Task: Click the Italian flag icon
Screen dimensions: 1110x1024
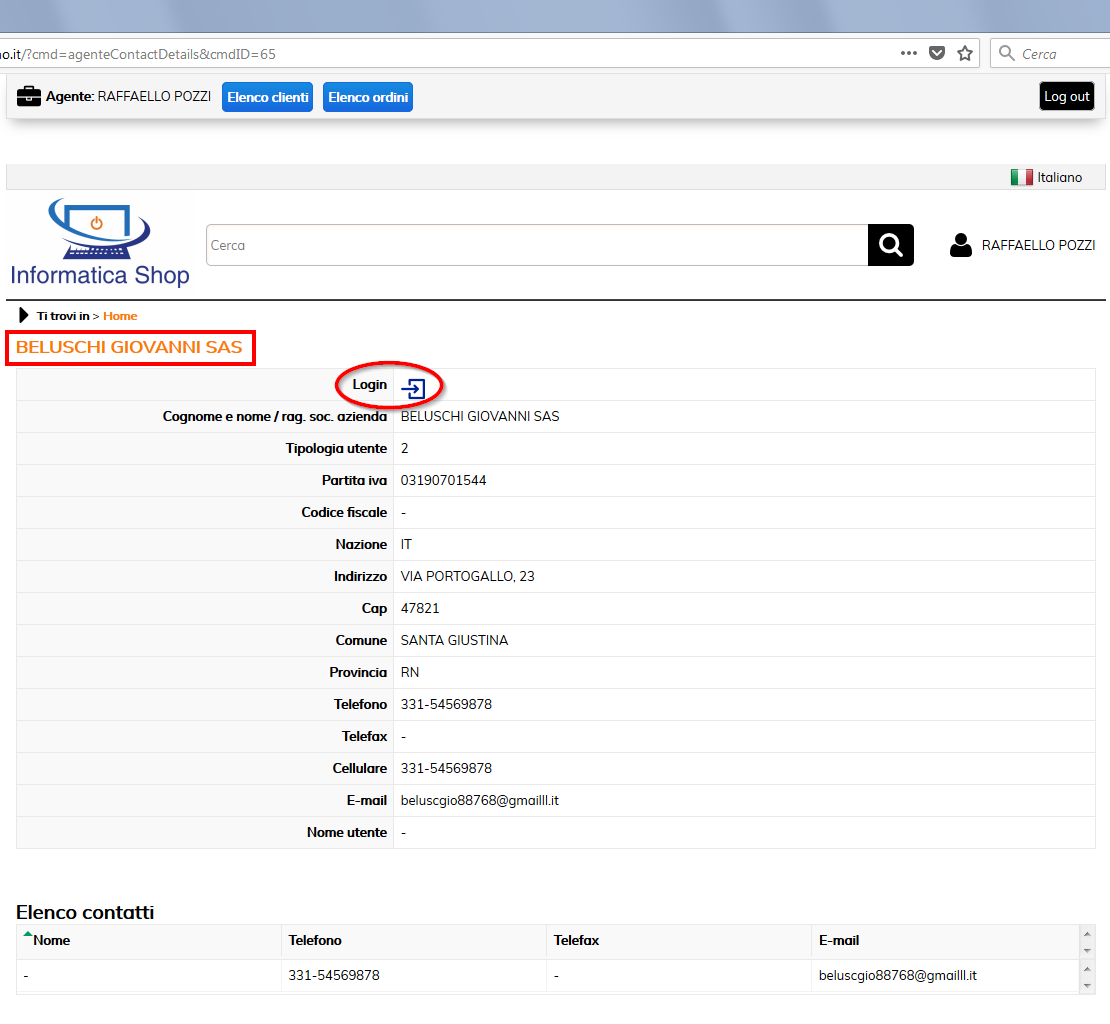Action: (1021, 177)
